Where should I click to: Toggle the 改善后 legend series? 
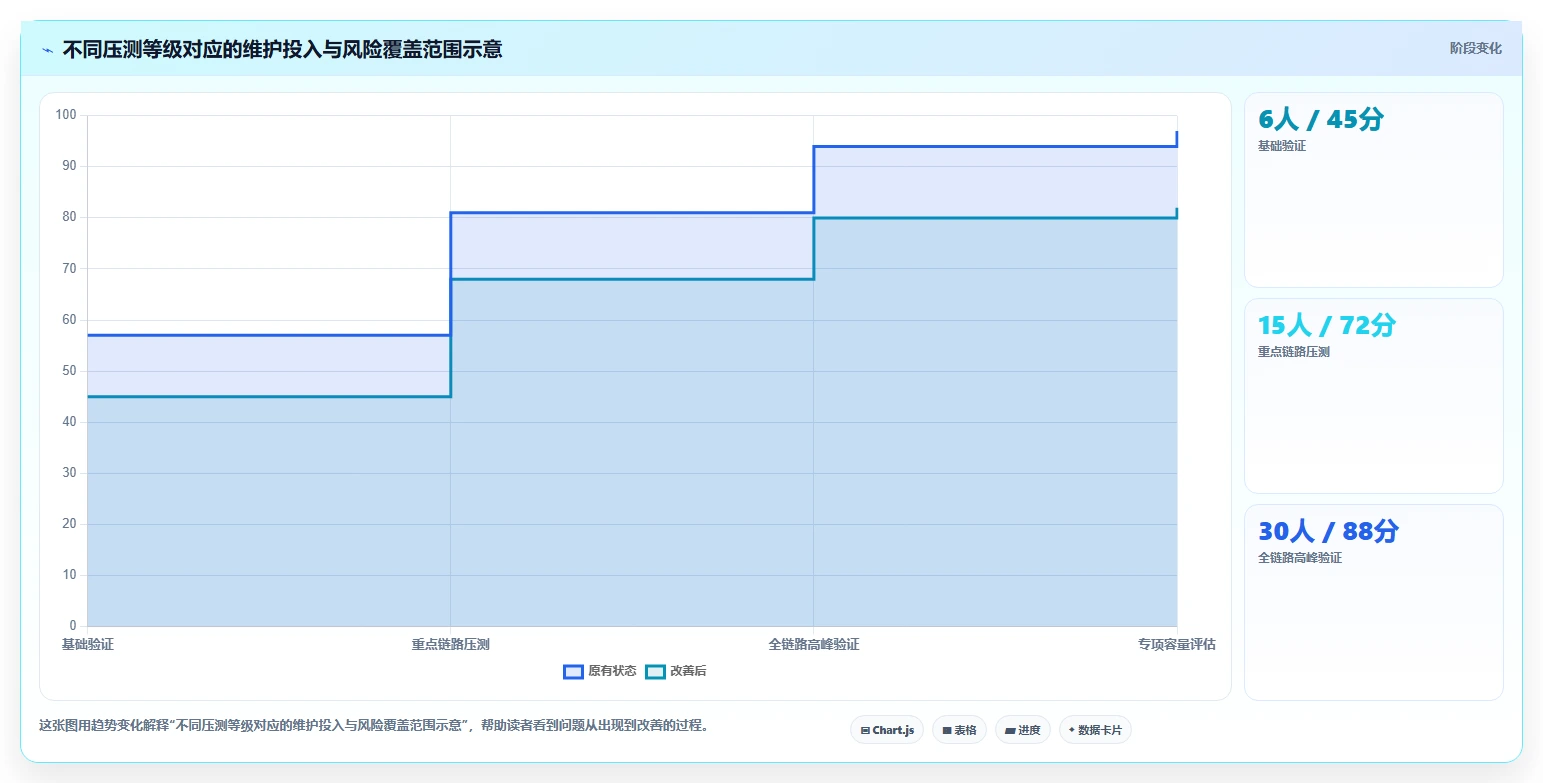click(676, 671)
